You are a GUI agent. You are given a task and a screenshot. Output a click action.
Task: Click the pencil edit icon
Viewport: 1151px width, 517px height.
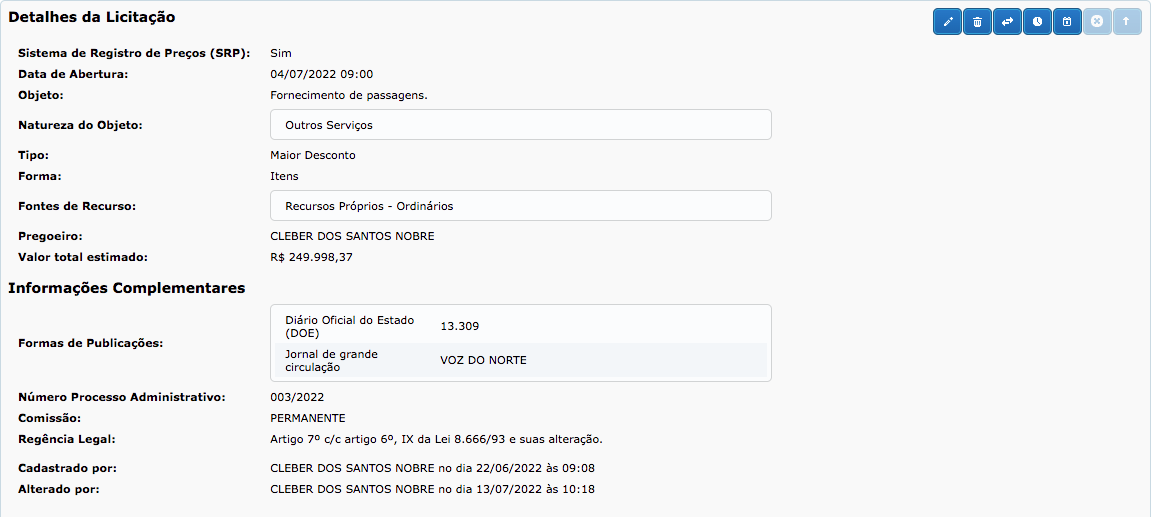948,21
